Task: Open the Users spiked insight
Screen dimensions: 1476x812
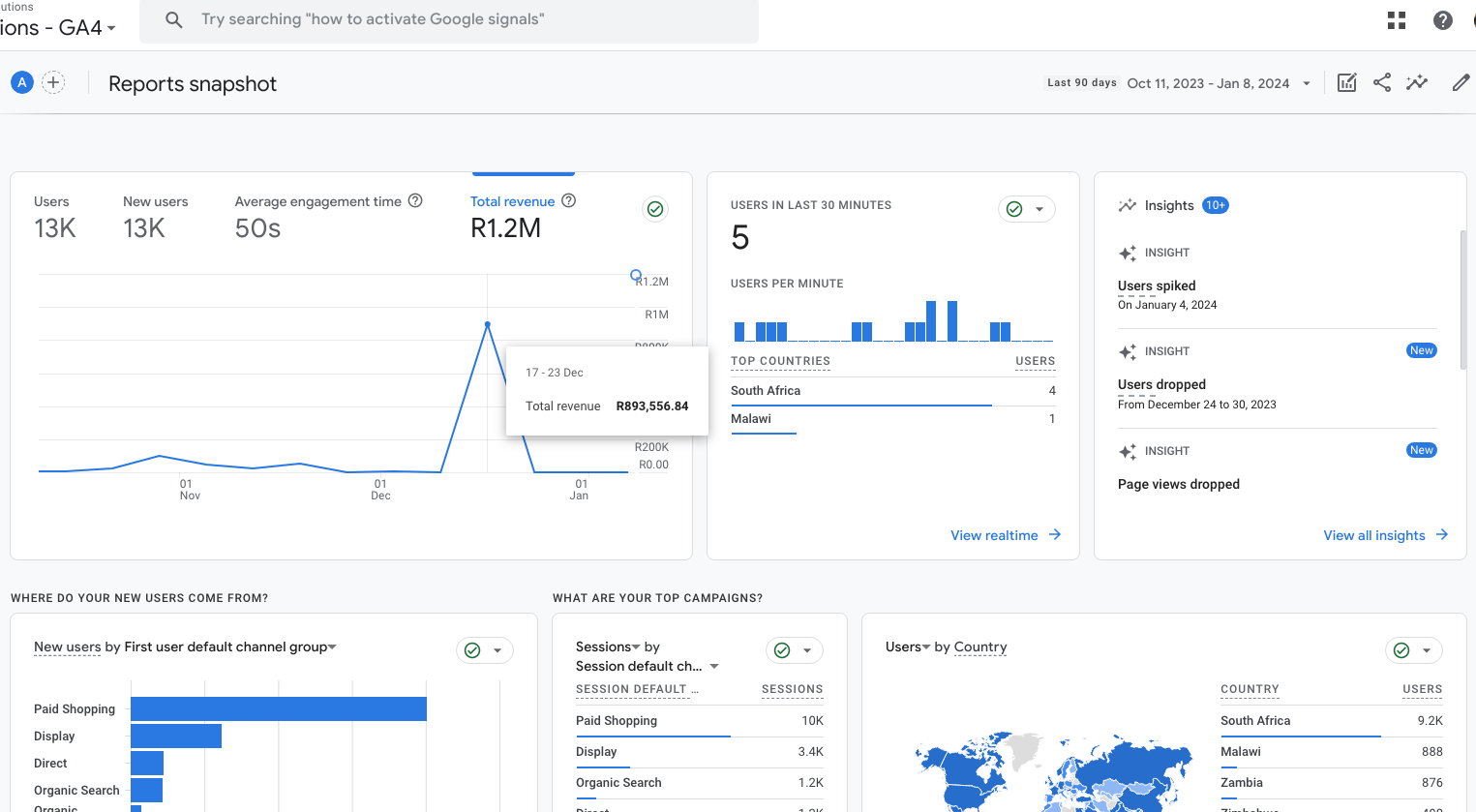Action: (x=1157, y=286)
